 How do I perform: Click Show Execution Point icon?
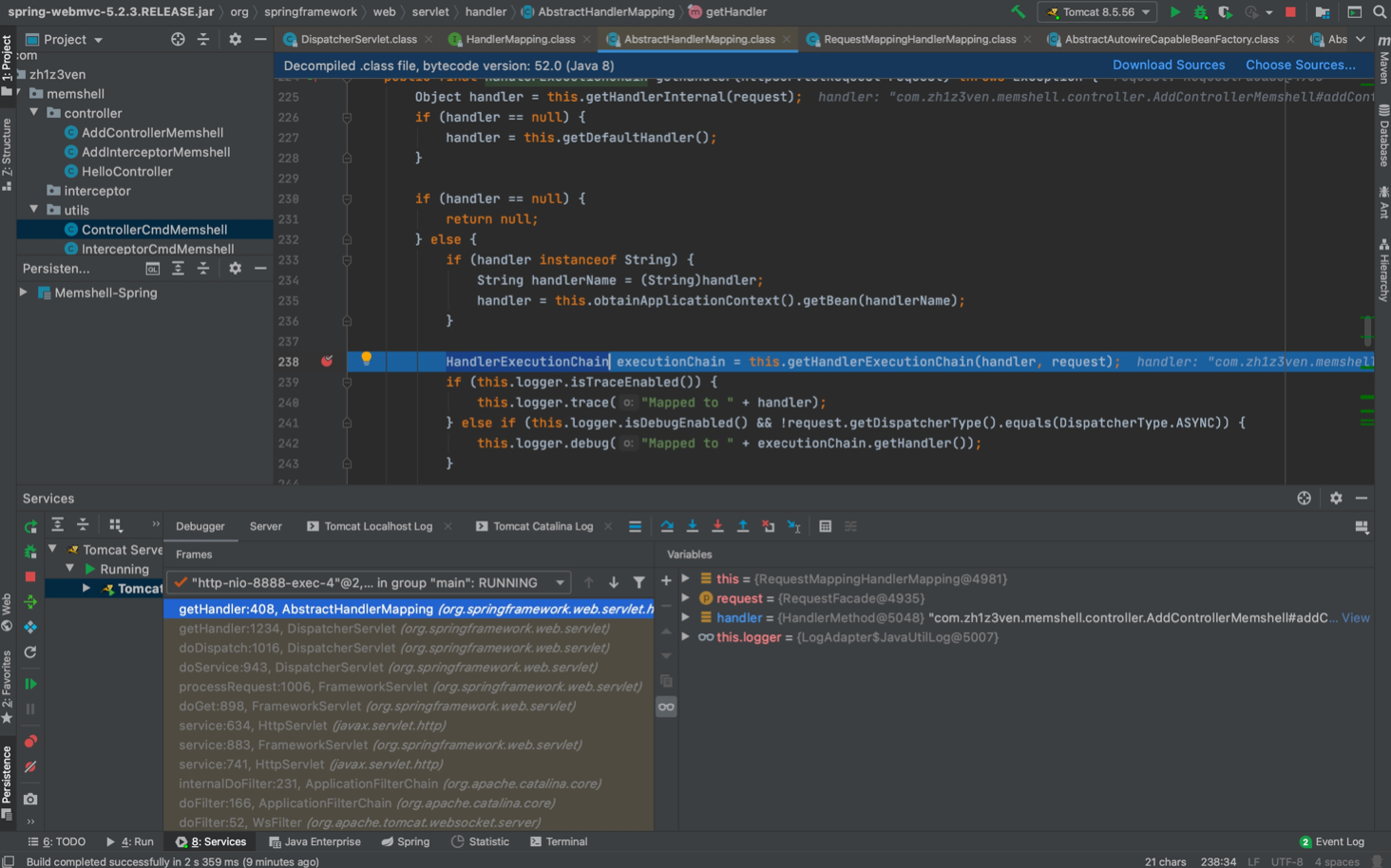[635, 526]
